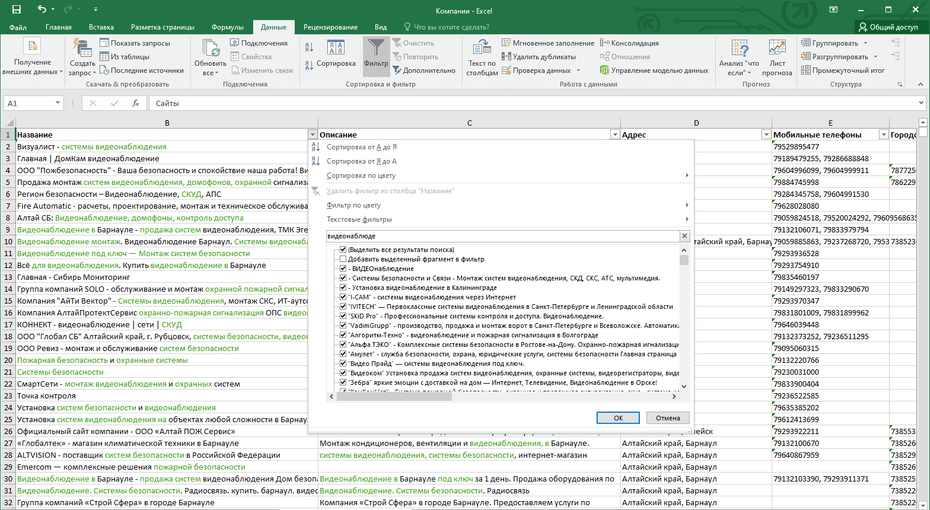Viewport: 930px width, 510px height.
Task: Open the Название column filter dropdown
Action: click(313, 135)
